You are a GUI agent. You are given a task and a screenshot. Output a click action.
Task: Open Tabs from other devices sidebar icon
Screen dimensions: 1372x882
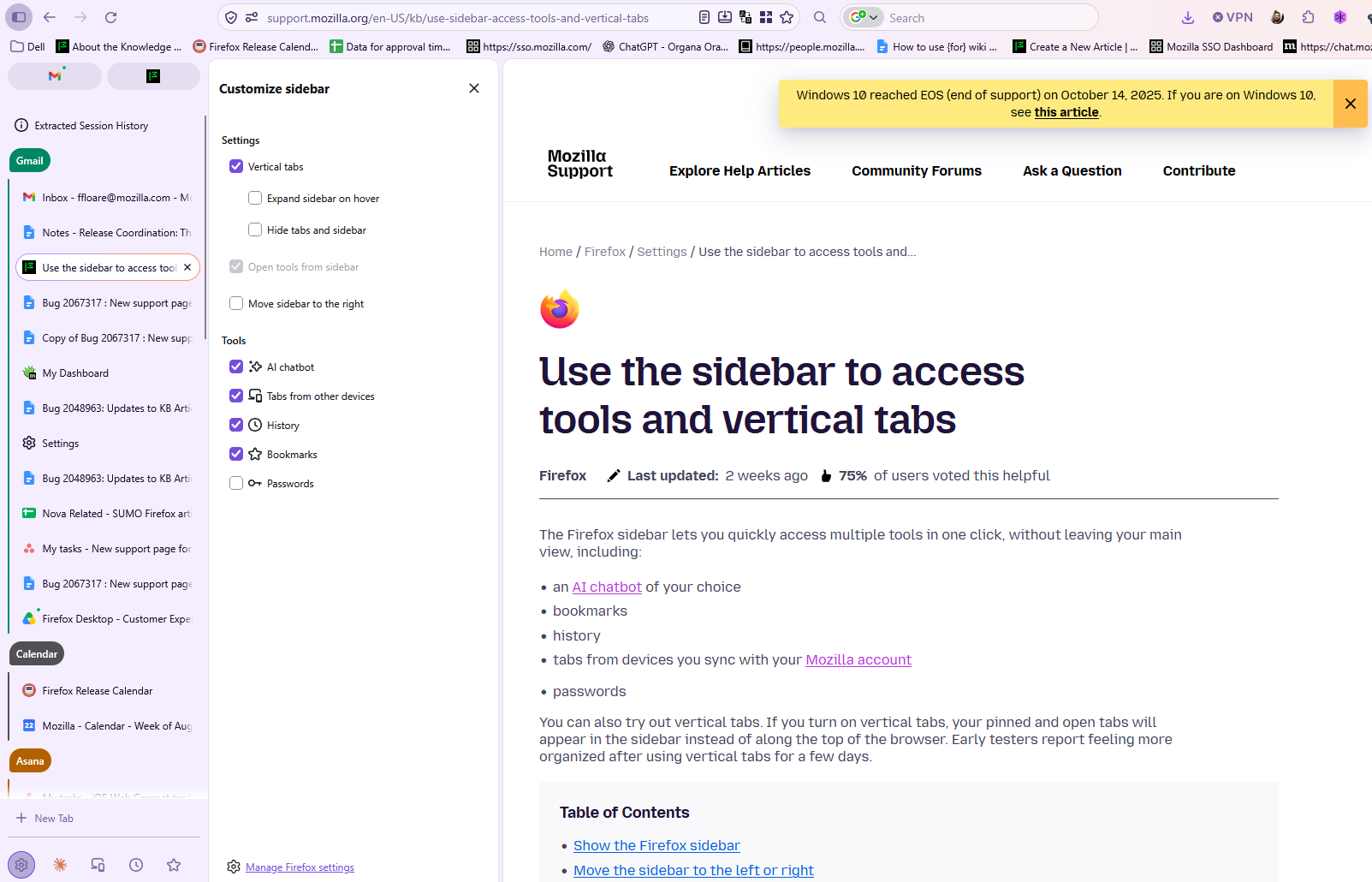[98, 865]
